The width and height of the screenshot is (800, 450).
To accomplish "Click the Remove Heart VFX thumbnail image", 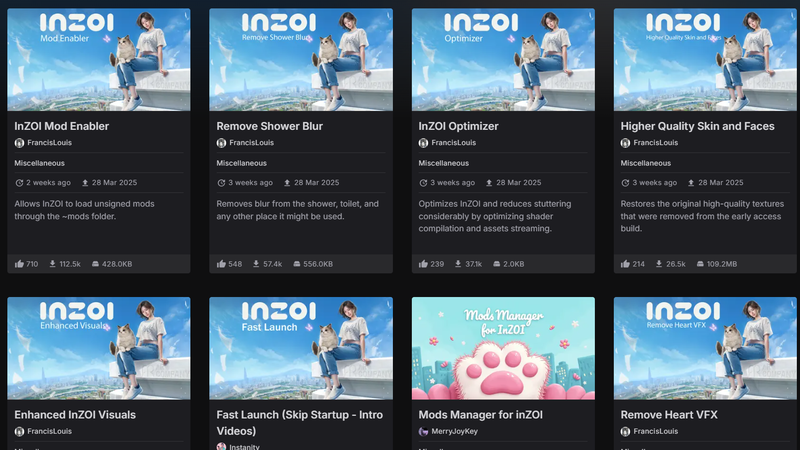I will (x=704, y=344).
